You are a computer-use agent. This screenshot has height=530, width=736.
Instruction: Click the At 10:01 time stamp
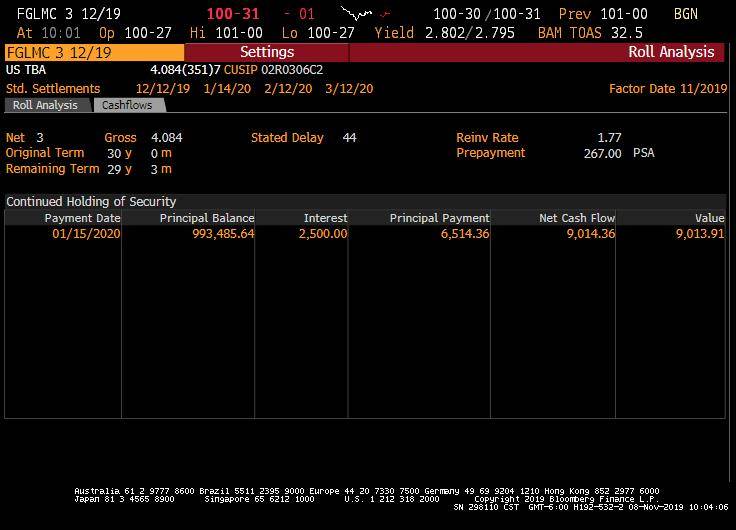pos(49,33)
